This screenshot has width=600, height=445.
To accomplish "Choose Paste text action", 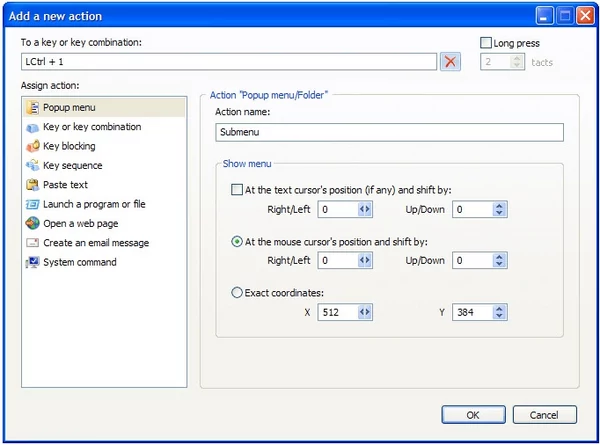I will pyautogui.click(x=104, y=185).
